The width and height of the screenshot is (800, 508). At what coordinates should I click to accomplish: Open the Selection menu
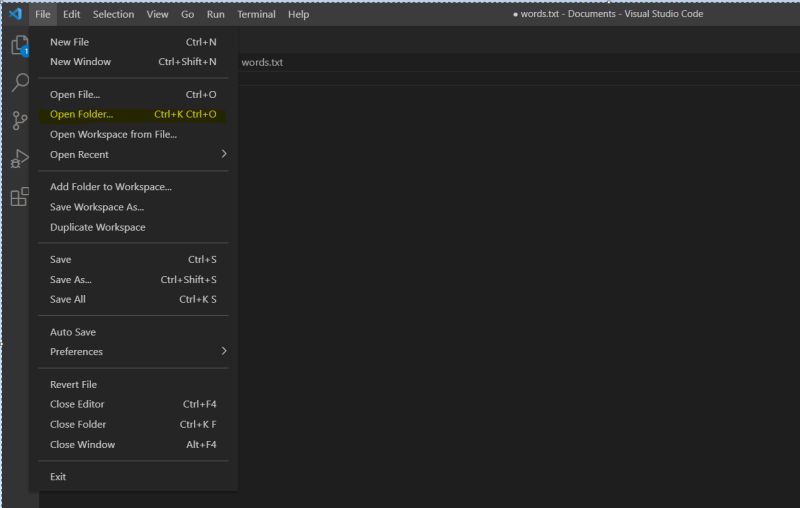(113, 14)
